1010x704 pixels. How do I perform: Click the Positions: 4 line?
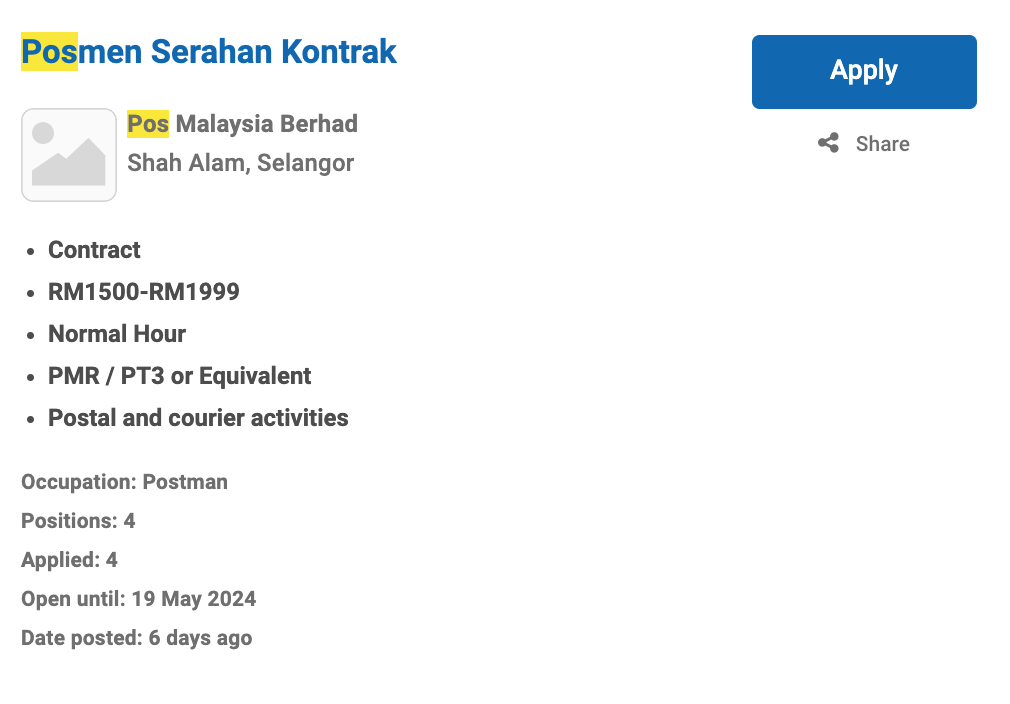pos(78,521)
